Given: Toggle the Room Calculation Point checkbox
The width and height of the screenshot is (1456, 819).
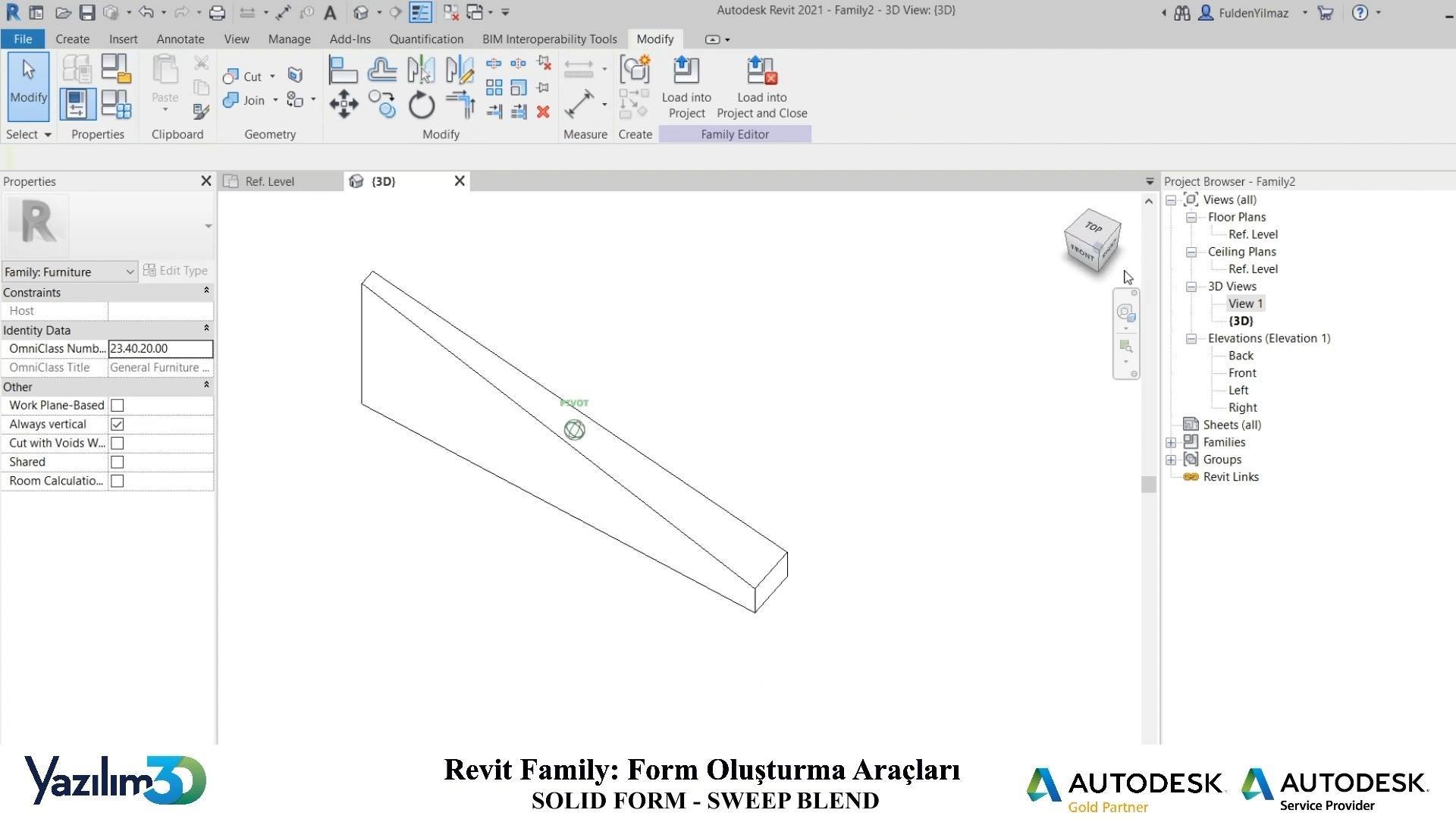Looking at the screenshot, I should tap(118, 482).
